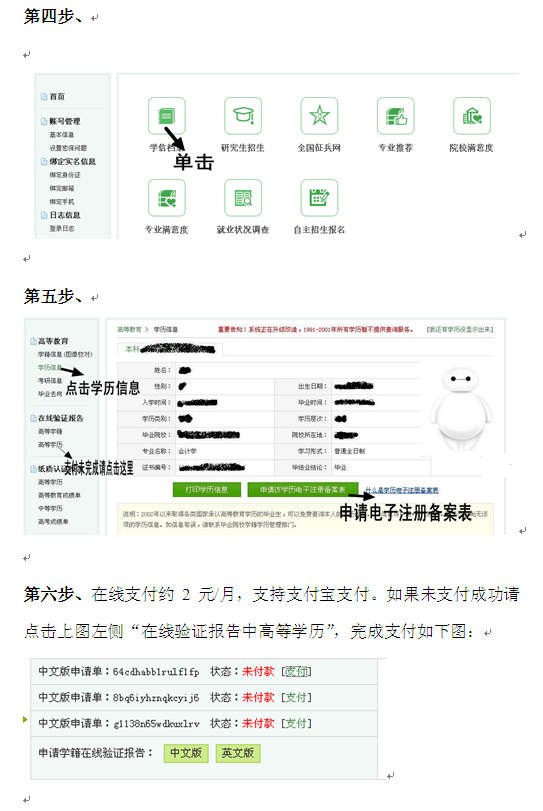The height and width of the screenshot is (811, 543).
Task: Select 账号管理 in the sidebar
Action: [x=65, y=122]
